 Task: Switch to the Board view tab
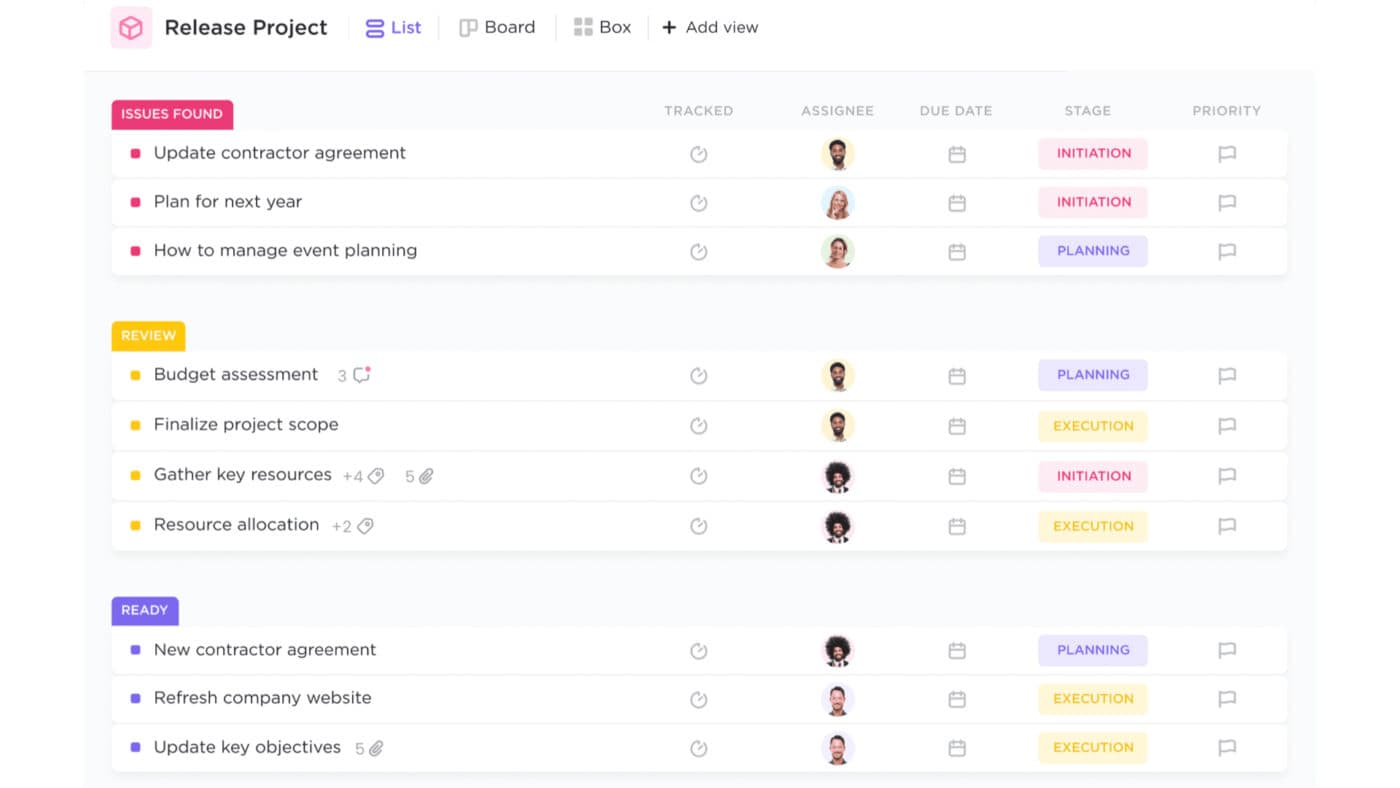[x=497, y=28]
